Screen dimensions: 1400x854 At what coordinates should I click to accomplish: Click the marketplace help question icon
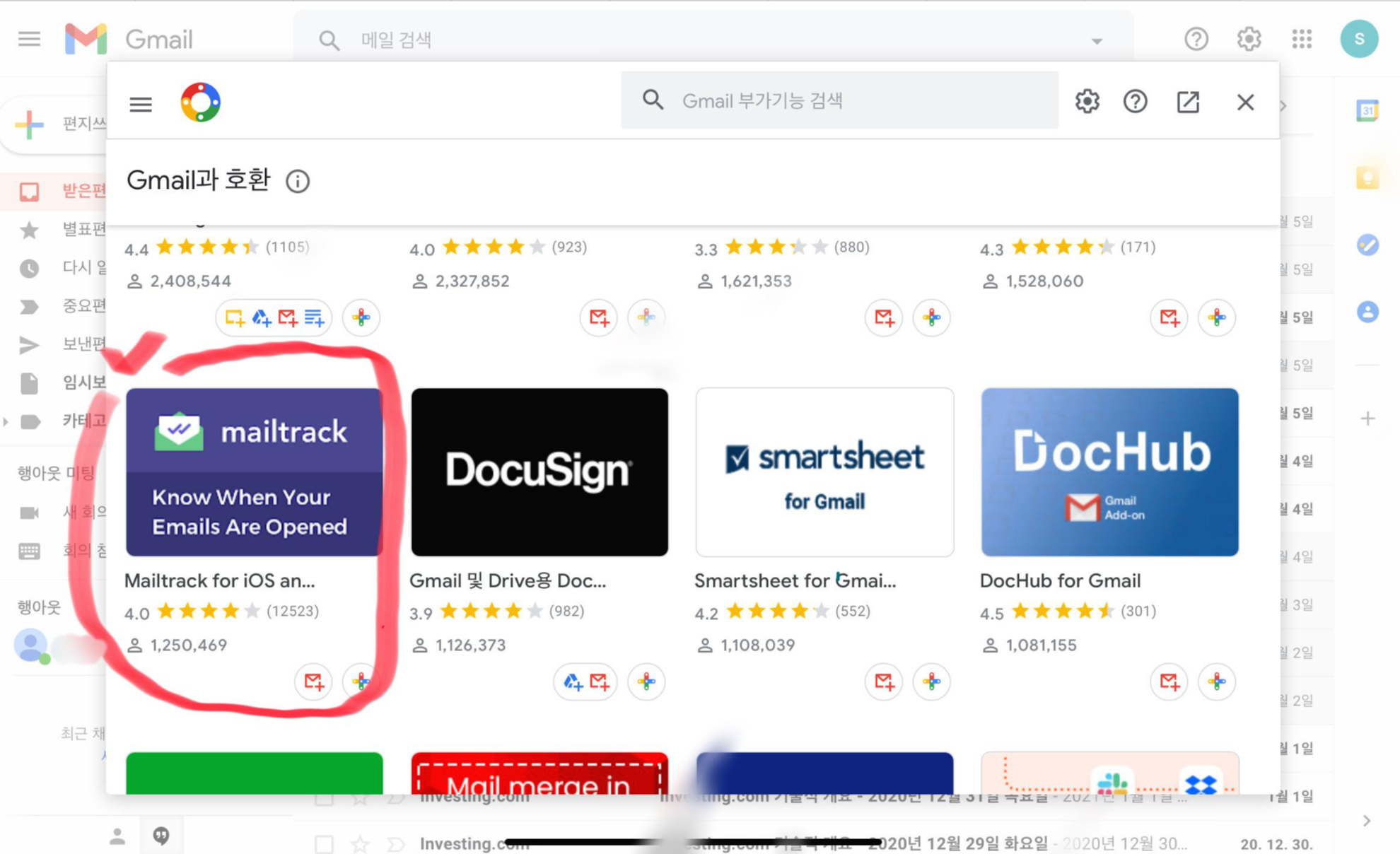point(1135,101)
